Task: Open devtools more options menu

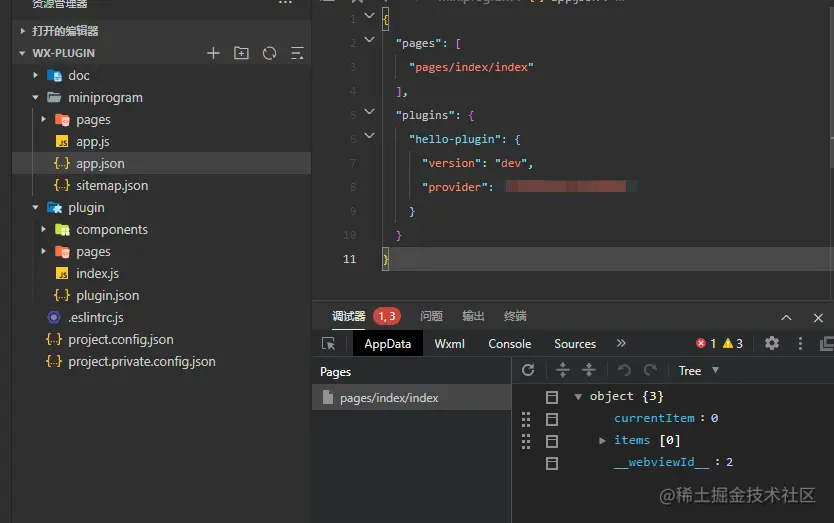Action: coord(800,343)
